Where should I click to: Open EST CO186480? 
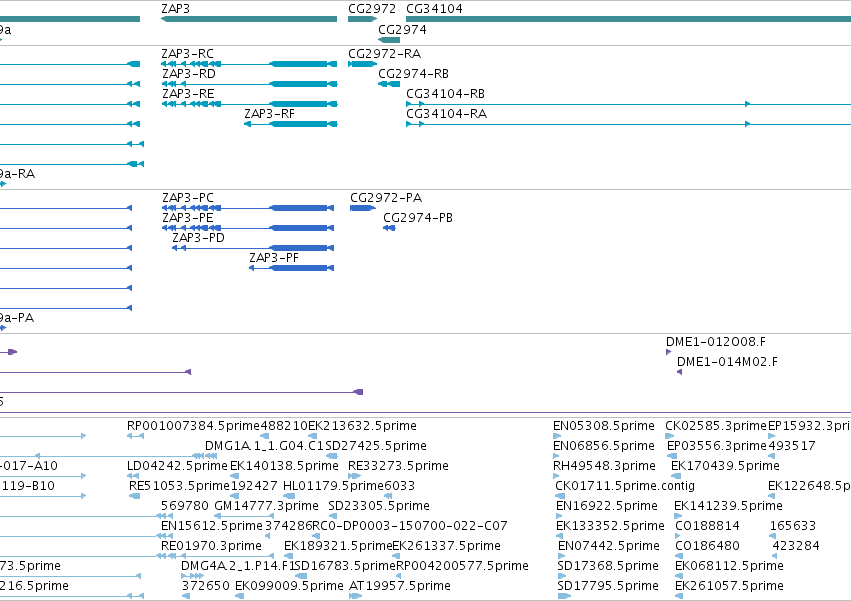707,546
